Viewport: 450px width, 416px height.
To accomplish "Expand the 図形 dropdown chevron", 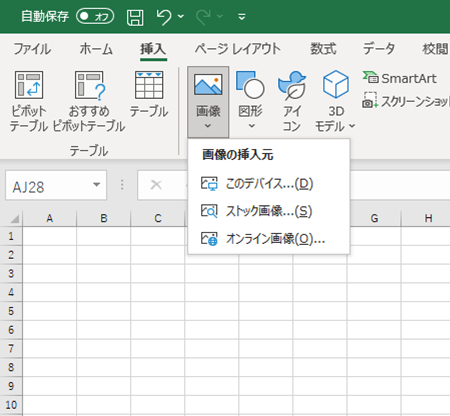I will tap(252, 126).
